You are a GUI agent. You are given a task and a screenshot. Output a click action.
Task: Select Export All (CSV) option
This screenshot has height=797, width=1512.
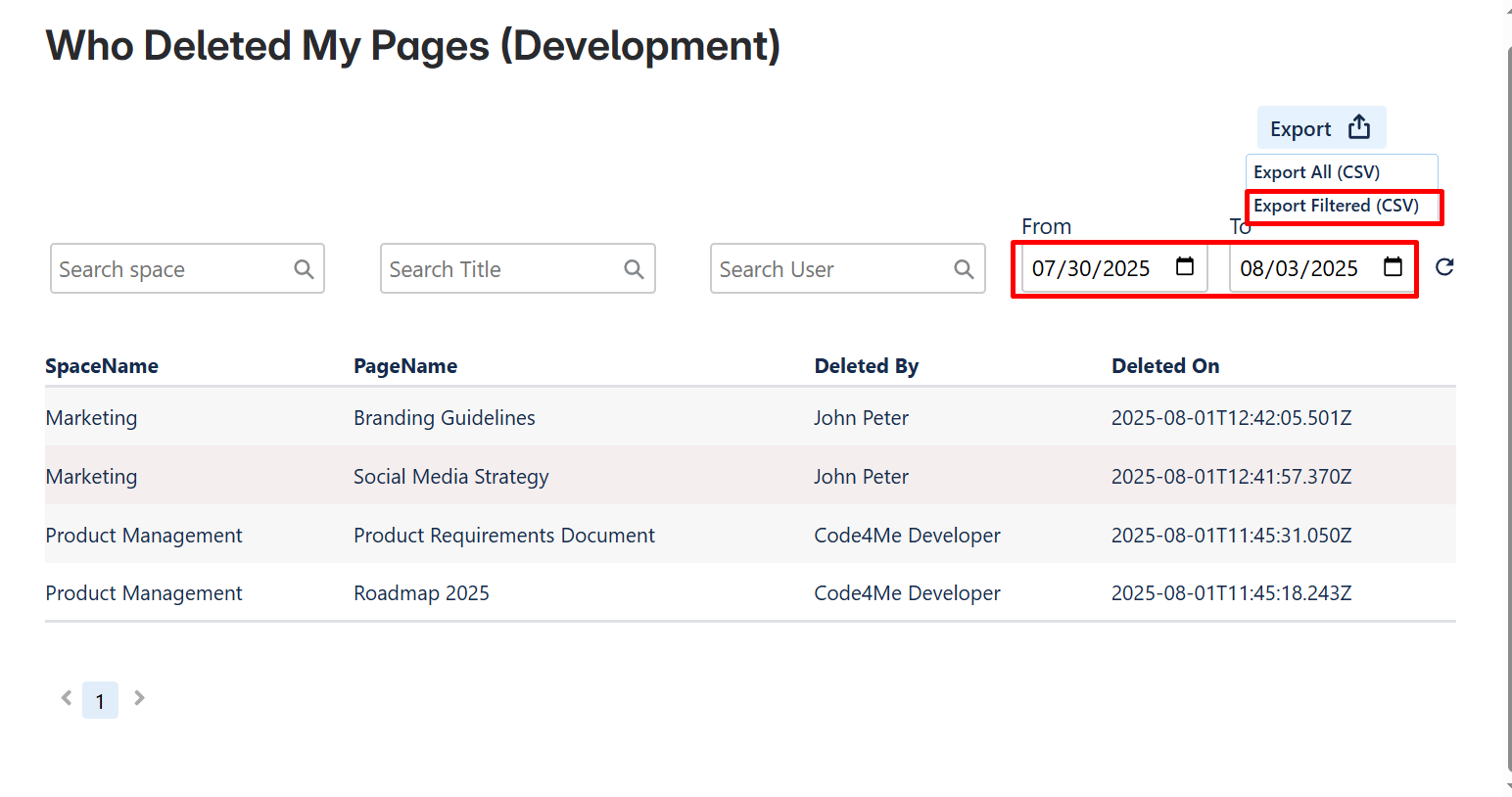pyautogui.click(x=1316, y=172)
